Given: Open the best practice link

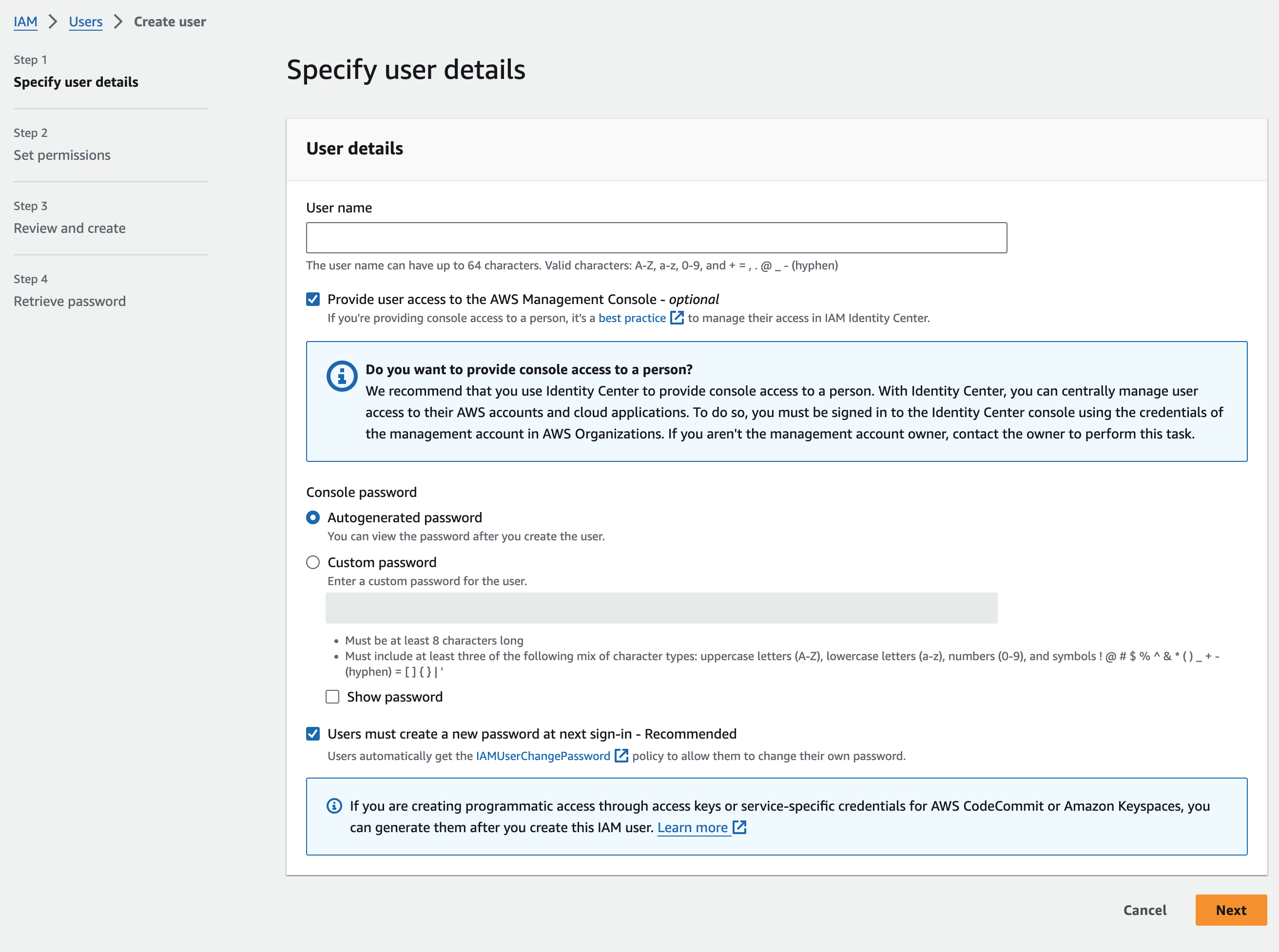Looking at the screenshot, I should click(x=632, y=318).
